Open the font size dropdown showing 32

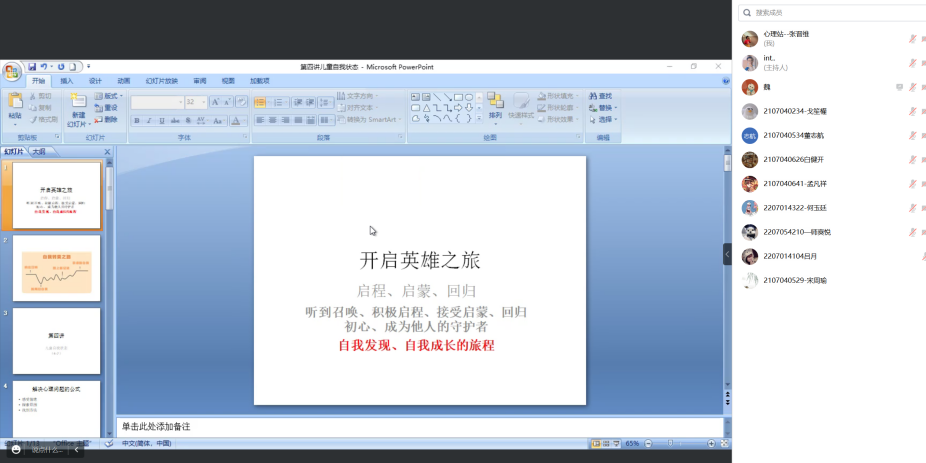point(203,102)
